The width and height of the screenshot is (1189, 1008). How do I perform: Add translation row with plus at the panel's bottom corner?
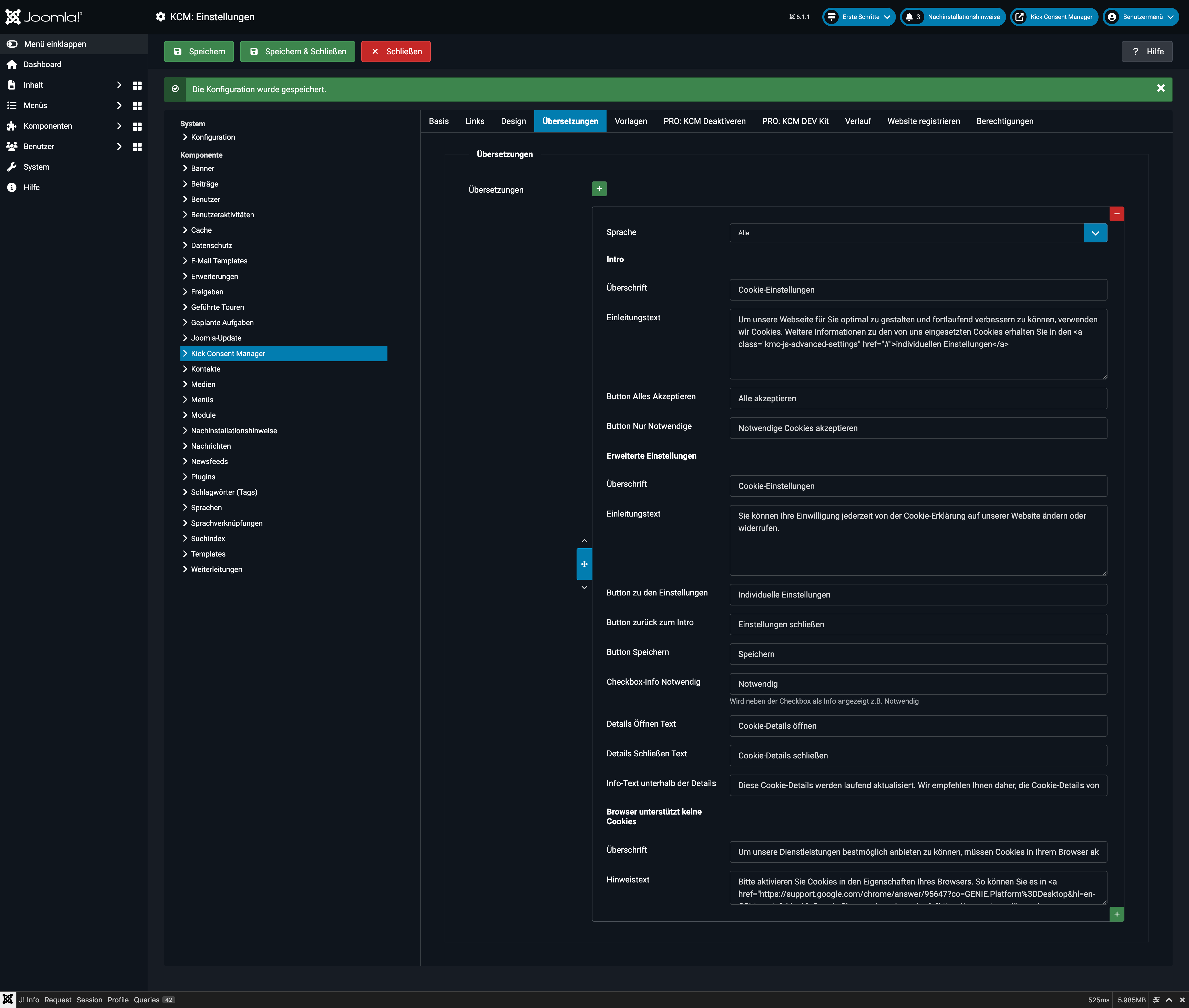click(1116, 914)
